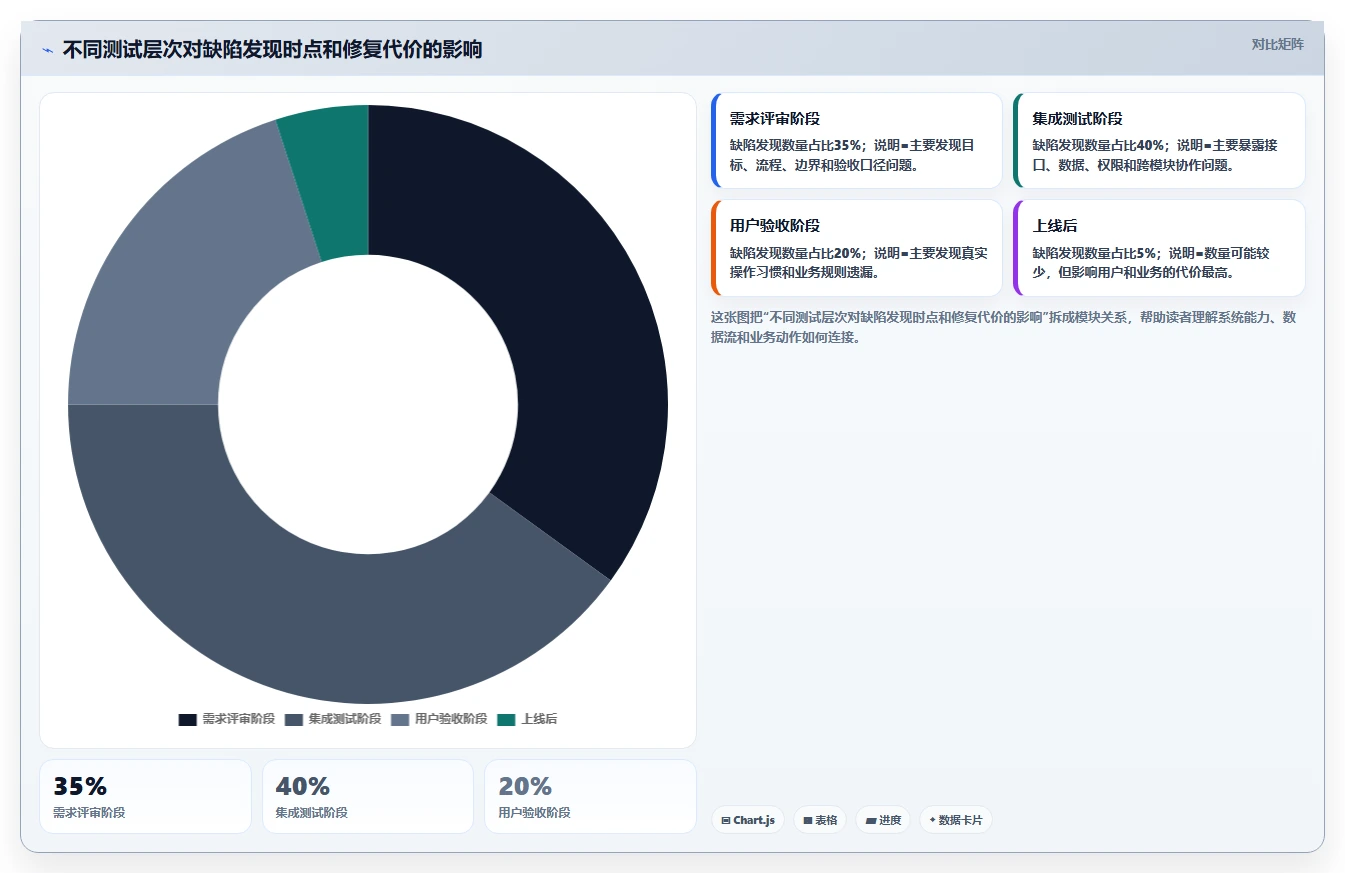Screen dimensions: 1345x873
Task: Click the 用户验收阶段 legend label
Action: 451,719
